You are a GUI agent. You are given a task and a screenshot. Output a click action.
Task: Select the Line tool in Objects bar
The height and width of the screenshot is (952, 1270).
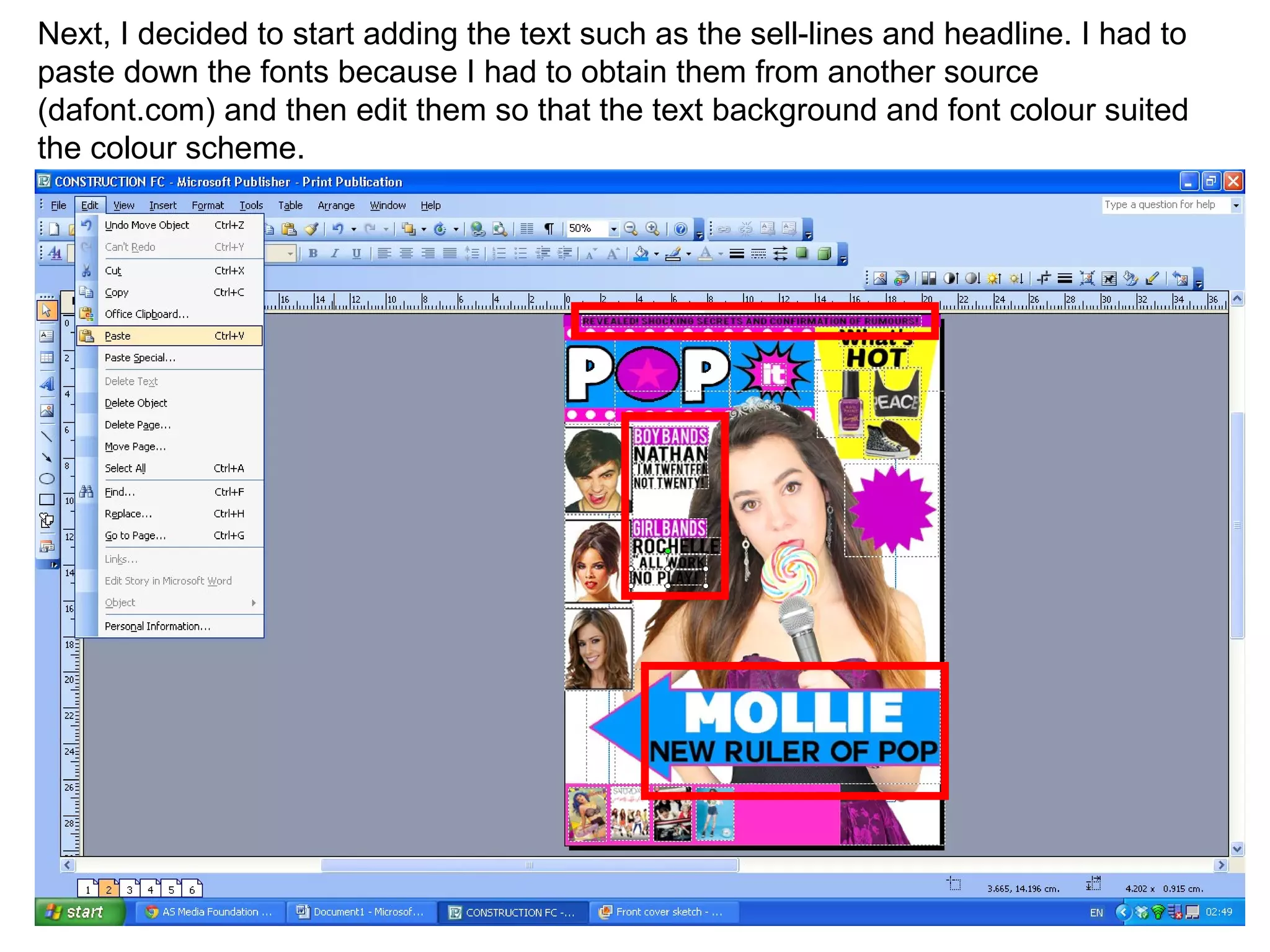pos(47,436)
